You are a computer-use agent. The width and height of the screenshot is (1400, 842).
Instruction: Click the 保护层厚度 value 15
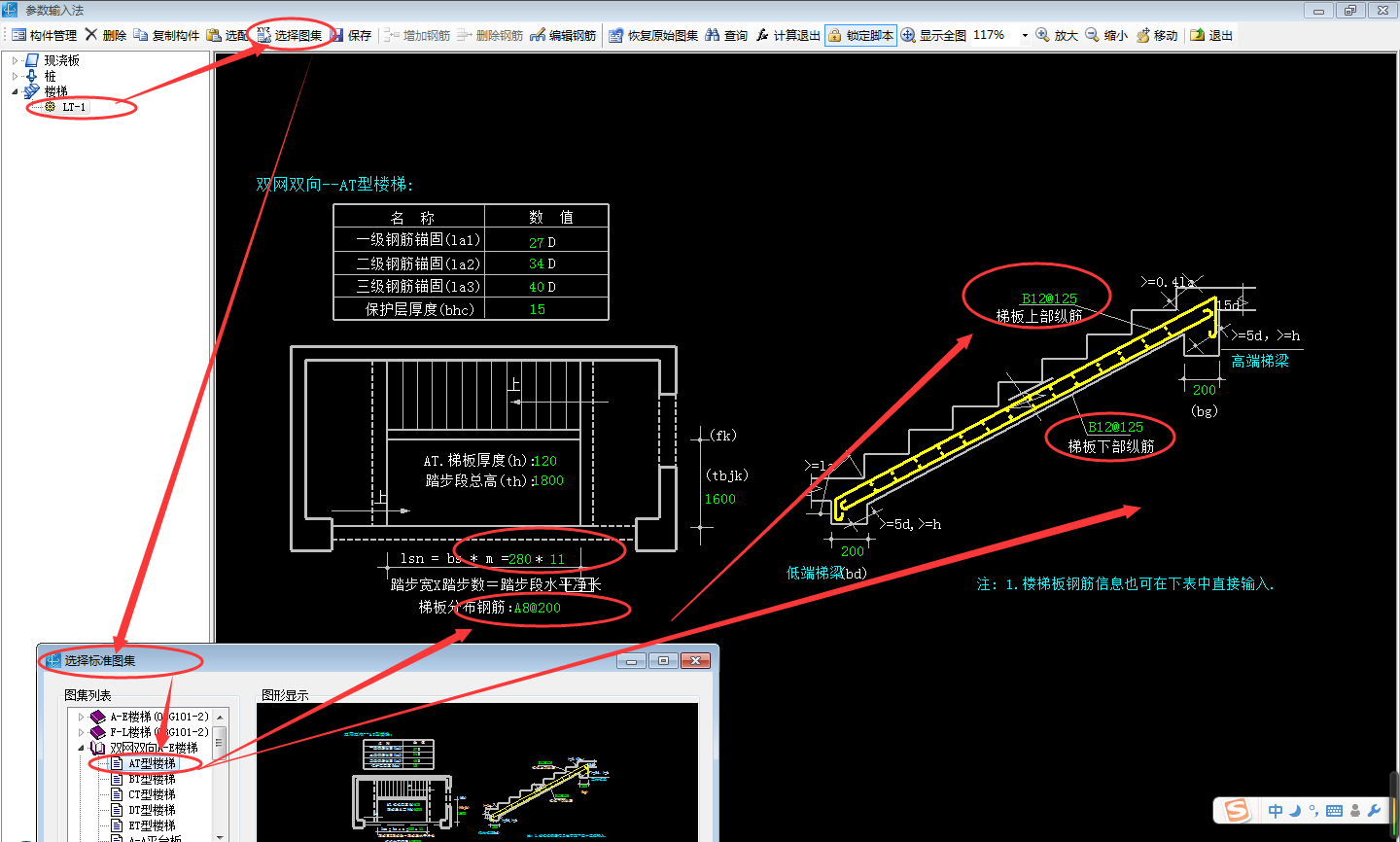coord(537,309)
